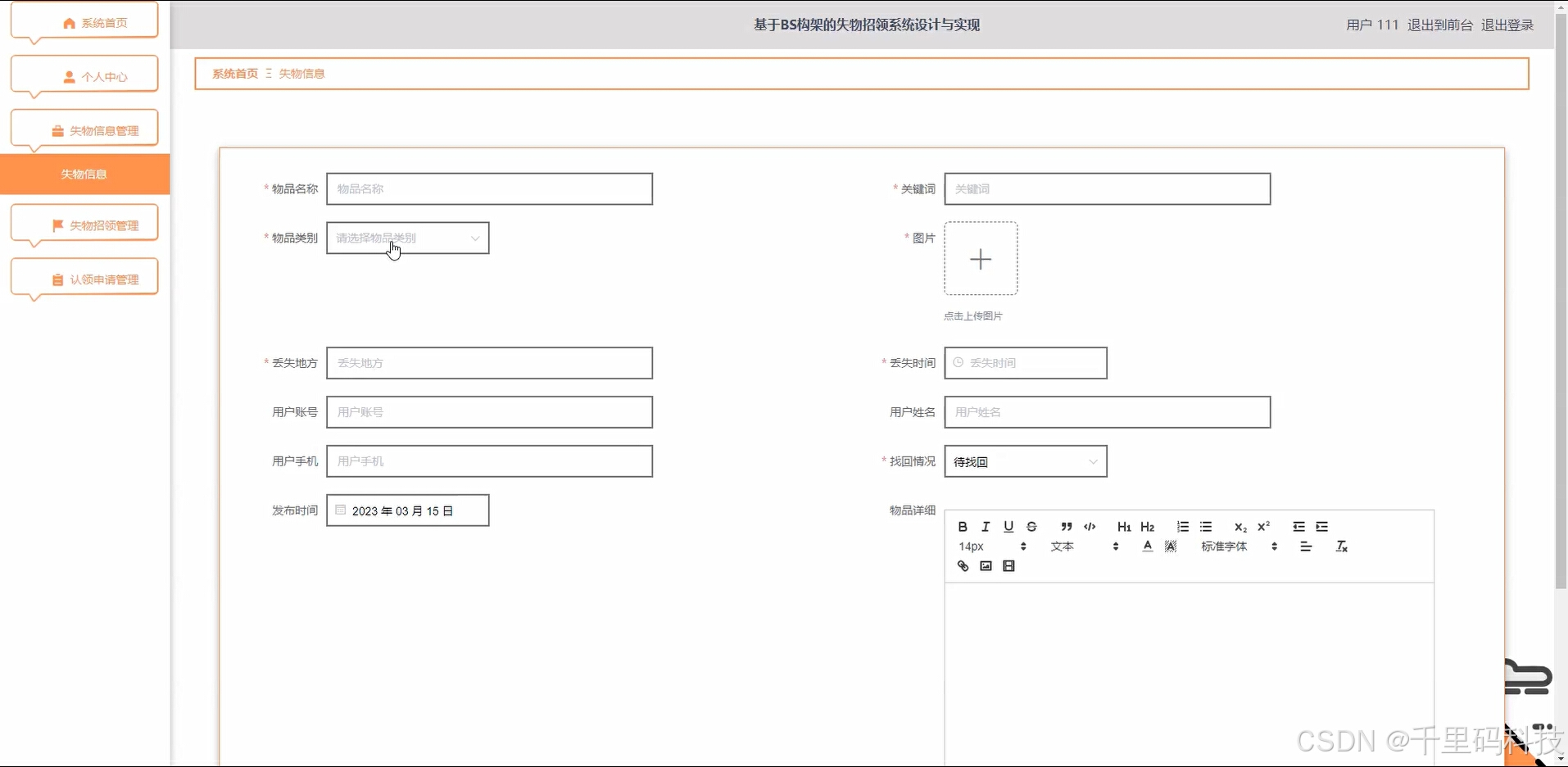
Task: Insert a blockquote in the editor
Action: point(1066,527)
